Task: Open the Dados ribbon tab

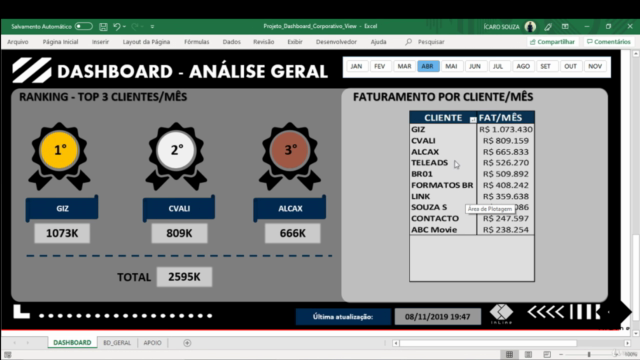Action: (x=231, y=42)
